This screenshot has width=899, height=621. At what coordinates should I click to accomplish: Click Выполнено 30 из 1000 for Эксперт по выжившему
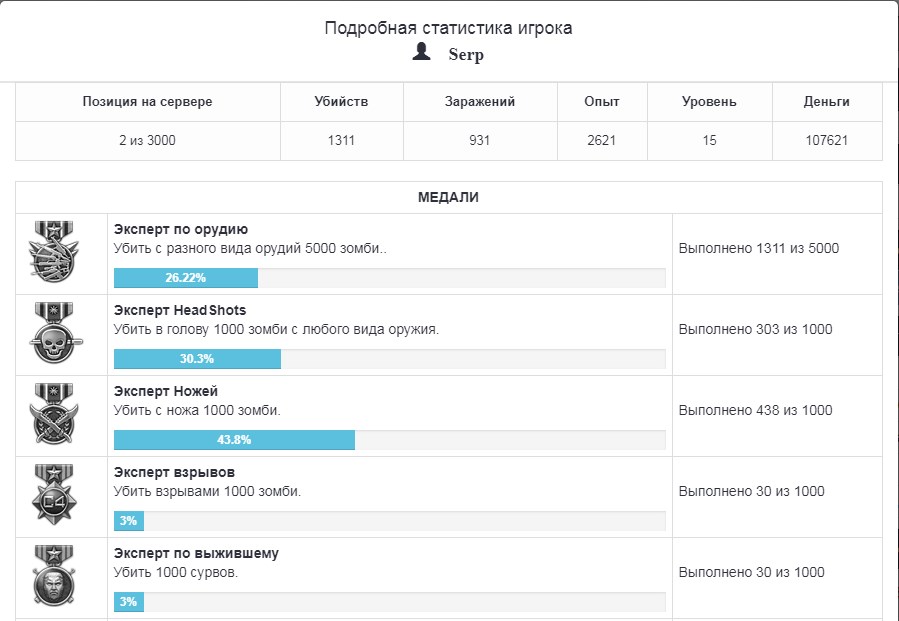752,572
